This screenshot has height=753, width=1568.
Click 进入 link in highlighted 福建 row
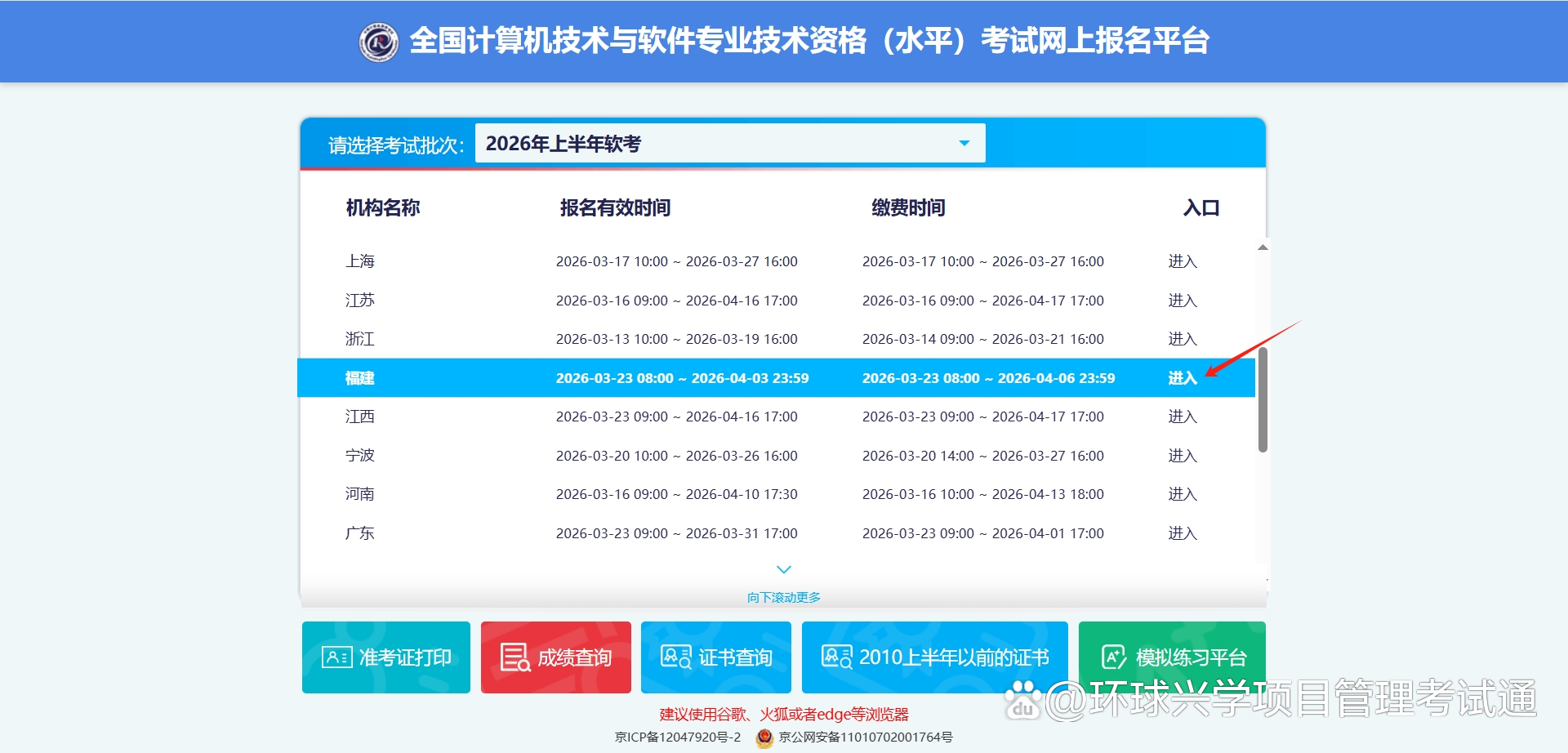1182,378
